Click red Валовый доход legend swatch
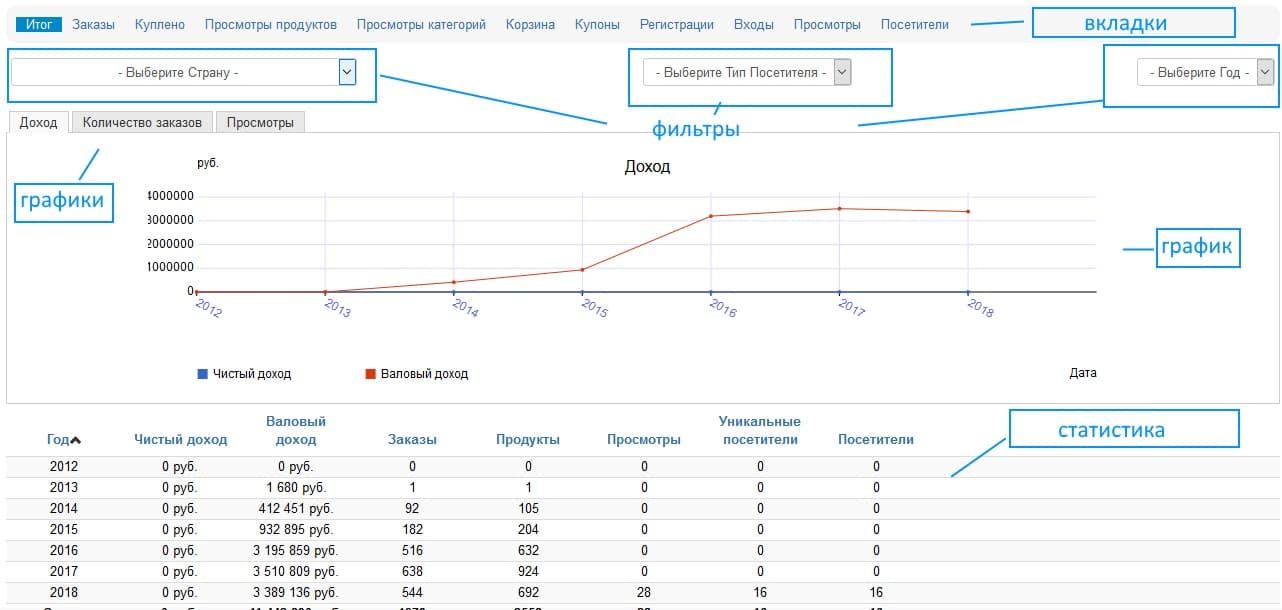Screen dimensions: 1282x610 click(370, 373)
